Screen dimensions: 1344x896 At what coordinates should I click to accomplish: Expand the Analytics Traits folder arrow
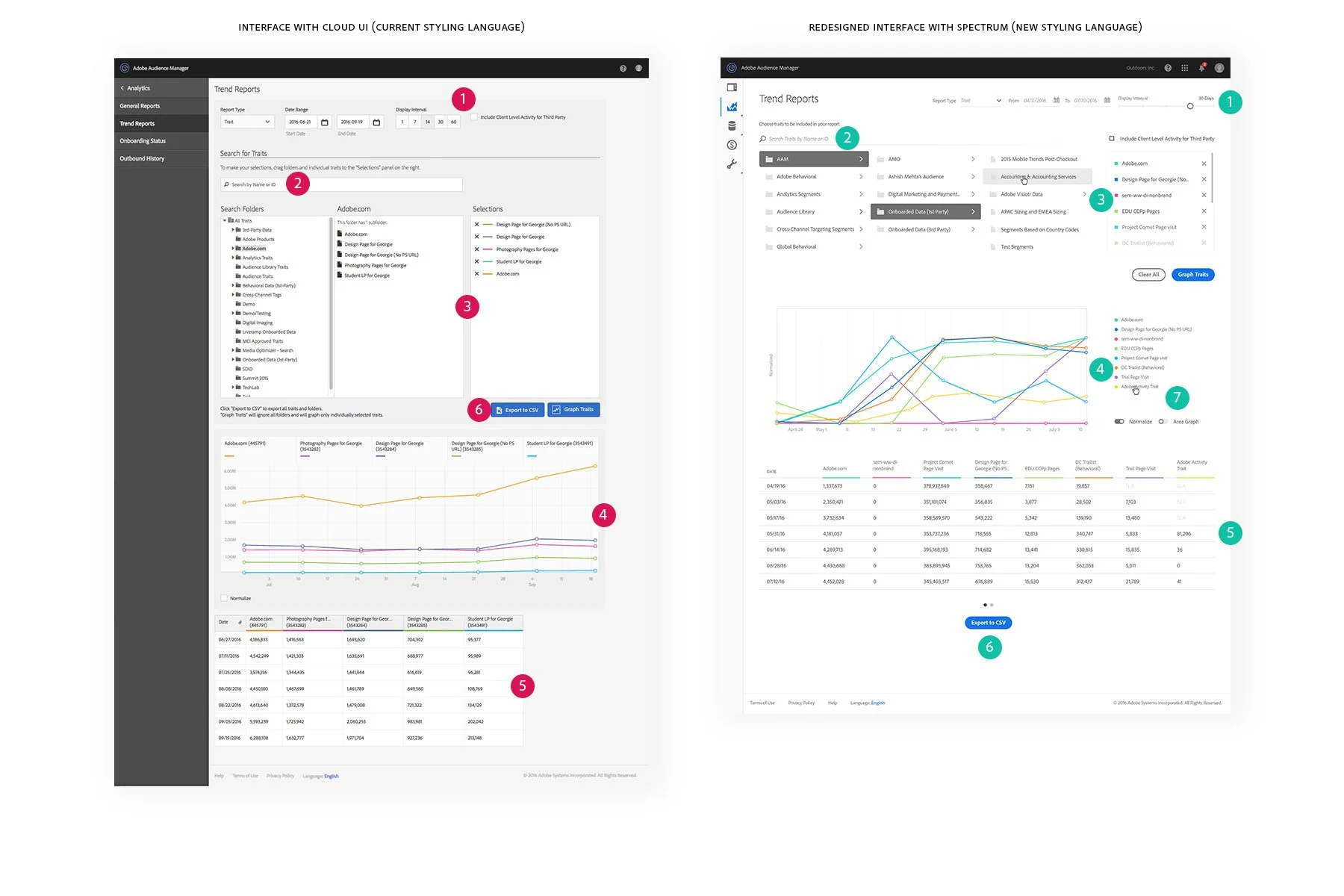pos(232,258)
